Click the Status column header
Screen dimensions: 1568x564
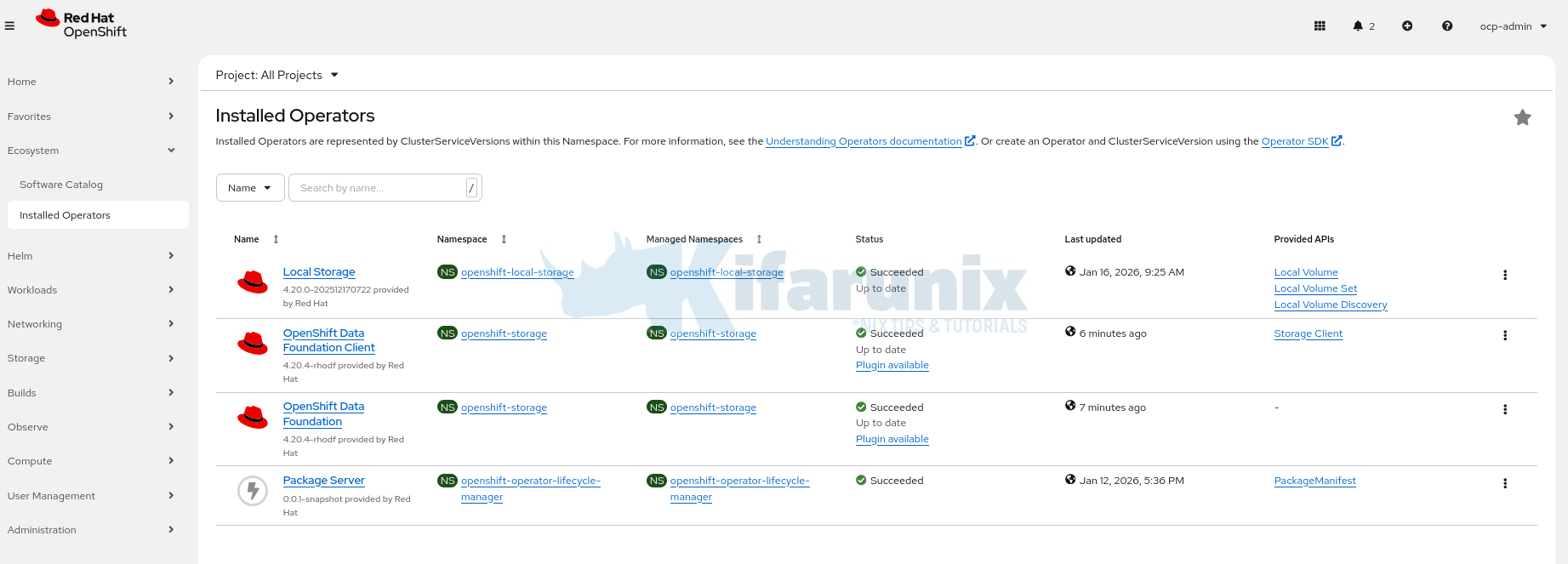click(870, 239)
